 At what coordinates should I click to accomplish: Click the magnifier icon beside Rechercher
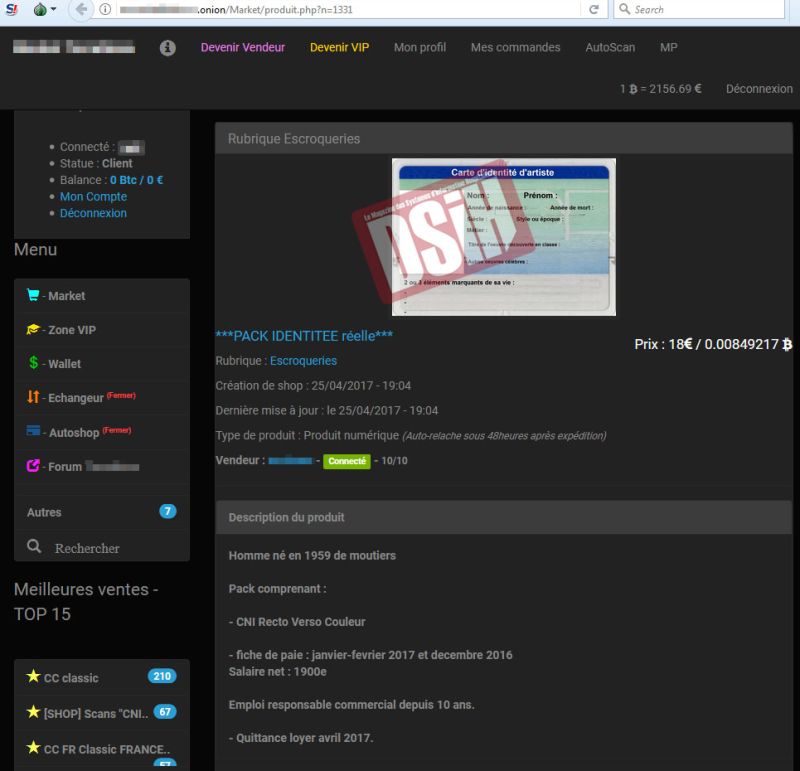tap(34, 547)
